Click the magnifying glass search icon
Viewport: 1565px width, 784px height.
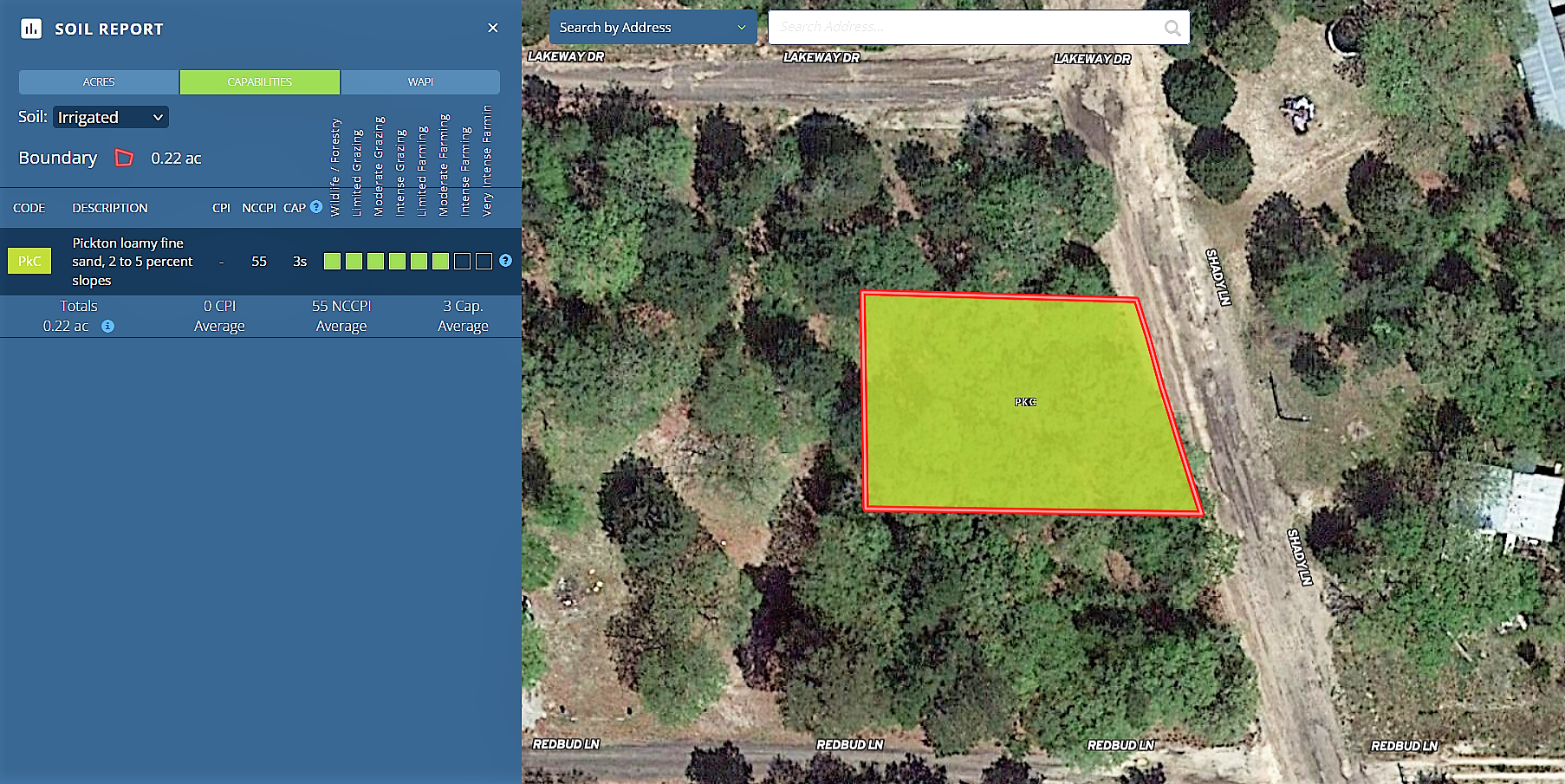(x=1172, y=28)
